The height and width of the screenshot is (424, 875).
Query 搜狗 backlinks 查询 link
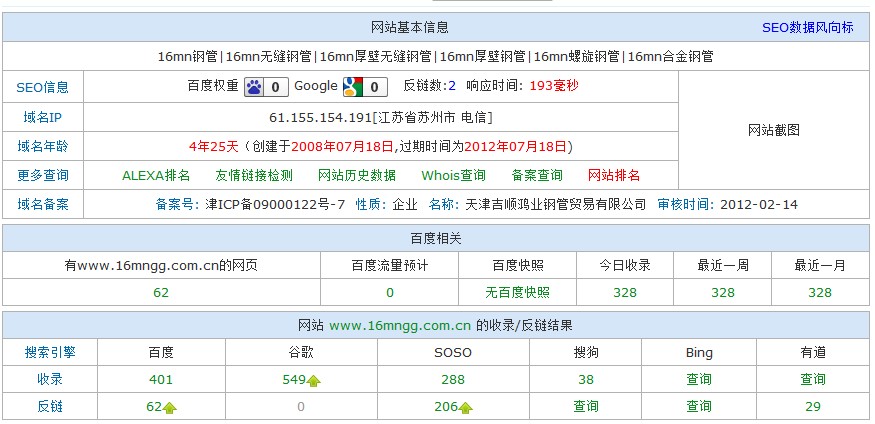(586, 407)
